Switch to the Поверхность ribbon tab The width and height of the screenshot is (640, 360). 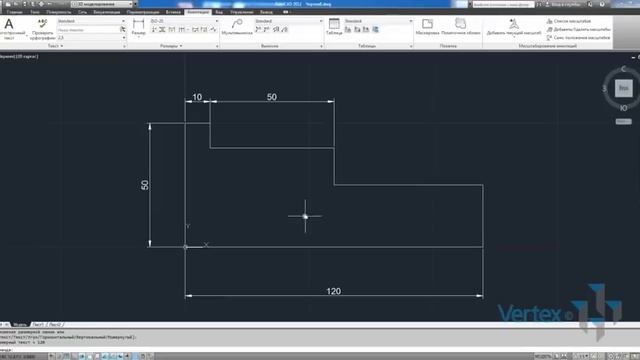click(x=58, y=12)
